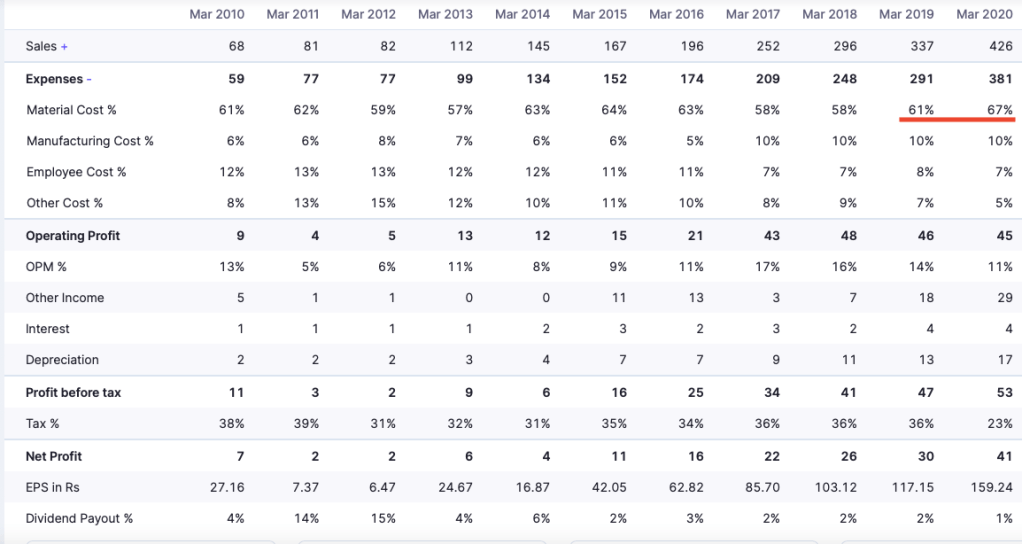Image resolution: width=1022 pixels, height=544 pixels.
Task: Click the Profit before tax row label
Action: pos(73,393)
